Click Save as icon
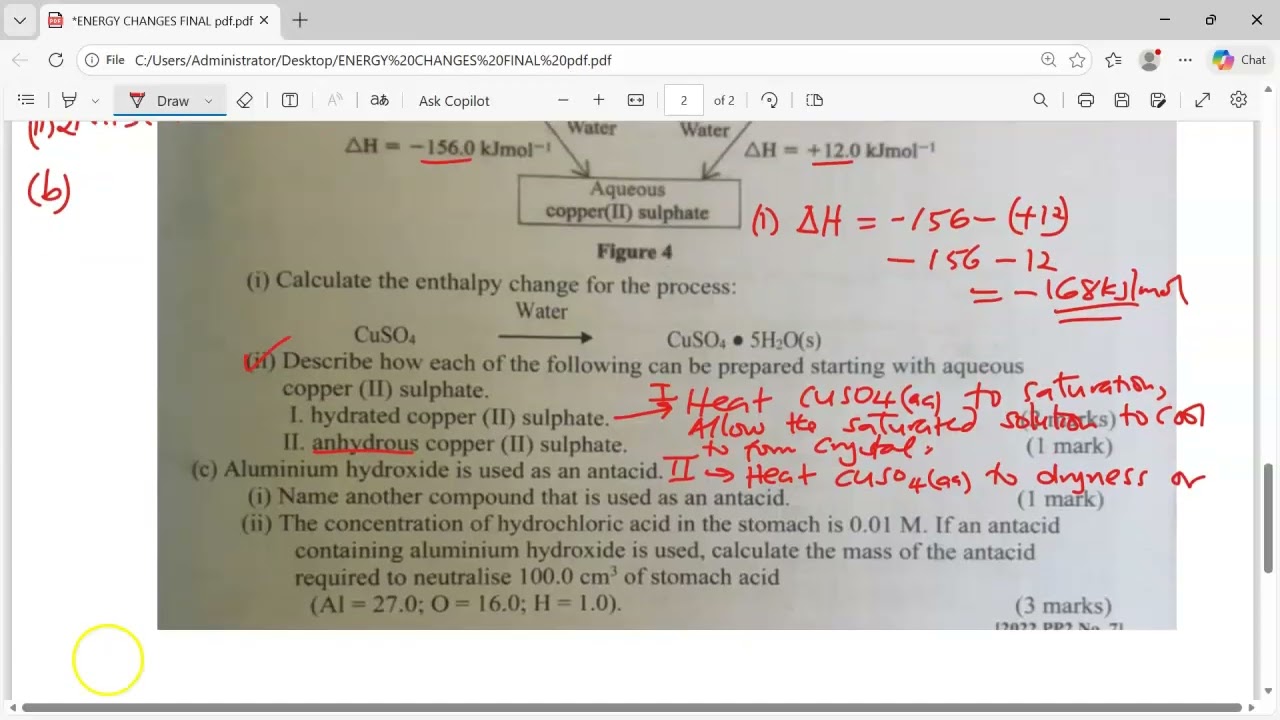The height and width of the screenshot is (720, 1280). [1158, 100]
